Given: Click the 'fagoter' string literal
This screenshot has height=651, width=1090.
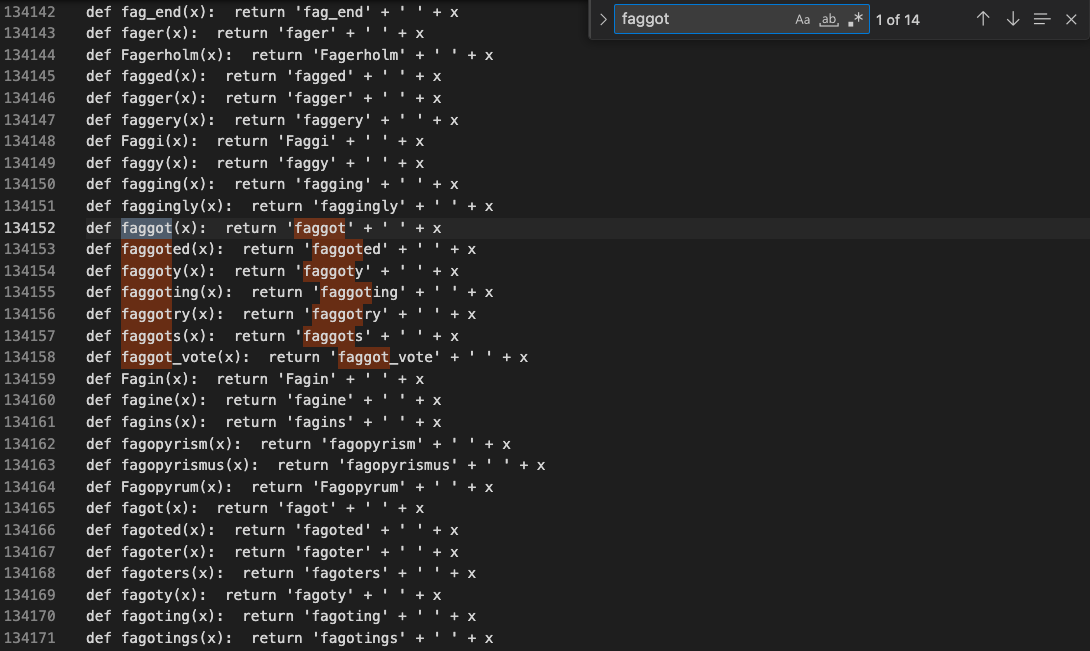Looking at the screenshot, I should [x=333, y=552].
